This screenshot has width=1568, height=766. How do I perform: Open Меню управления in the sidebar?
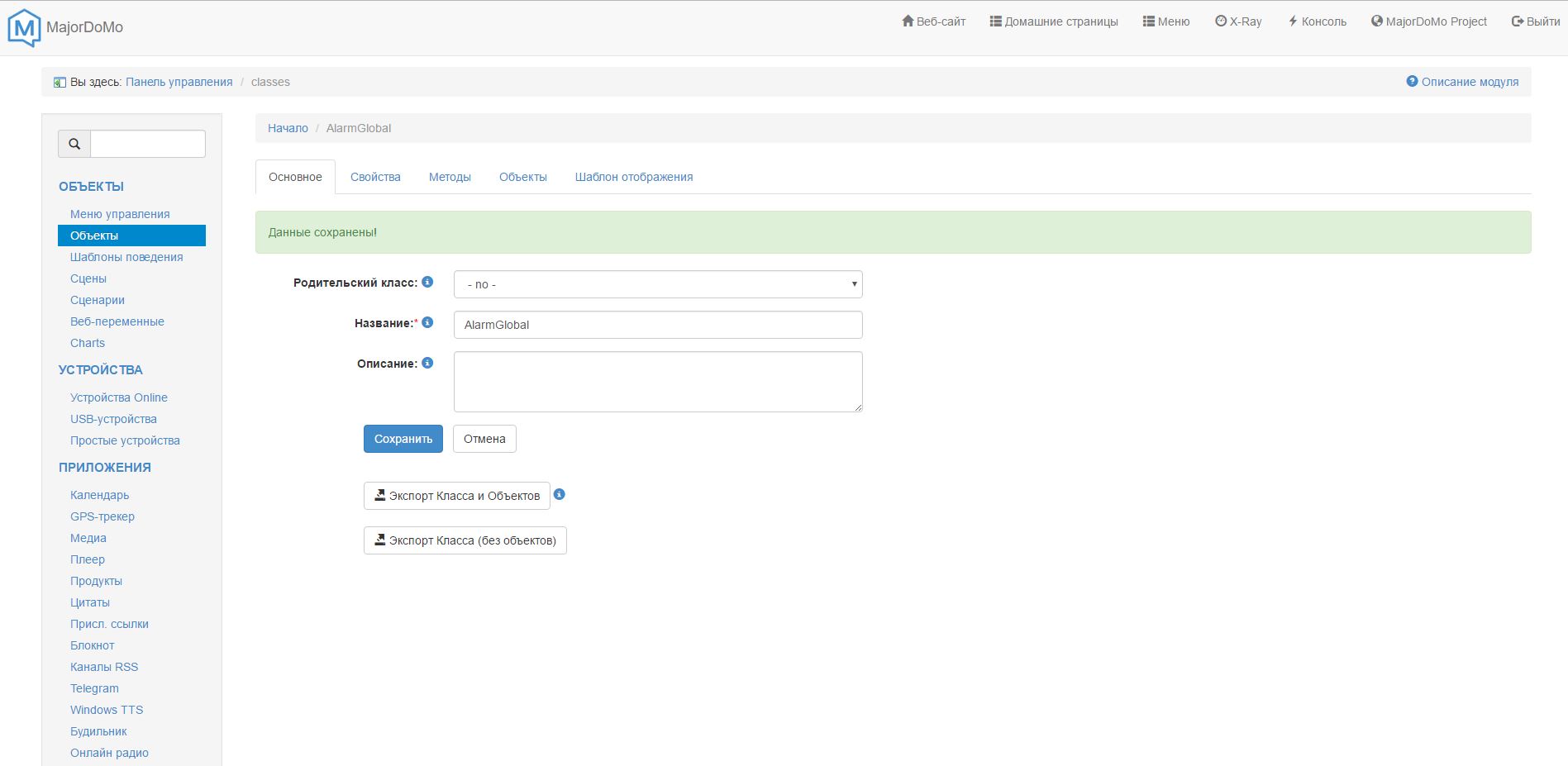pyautogui.click(x=120, y=214)
